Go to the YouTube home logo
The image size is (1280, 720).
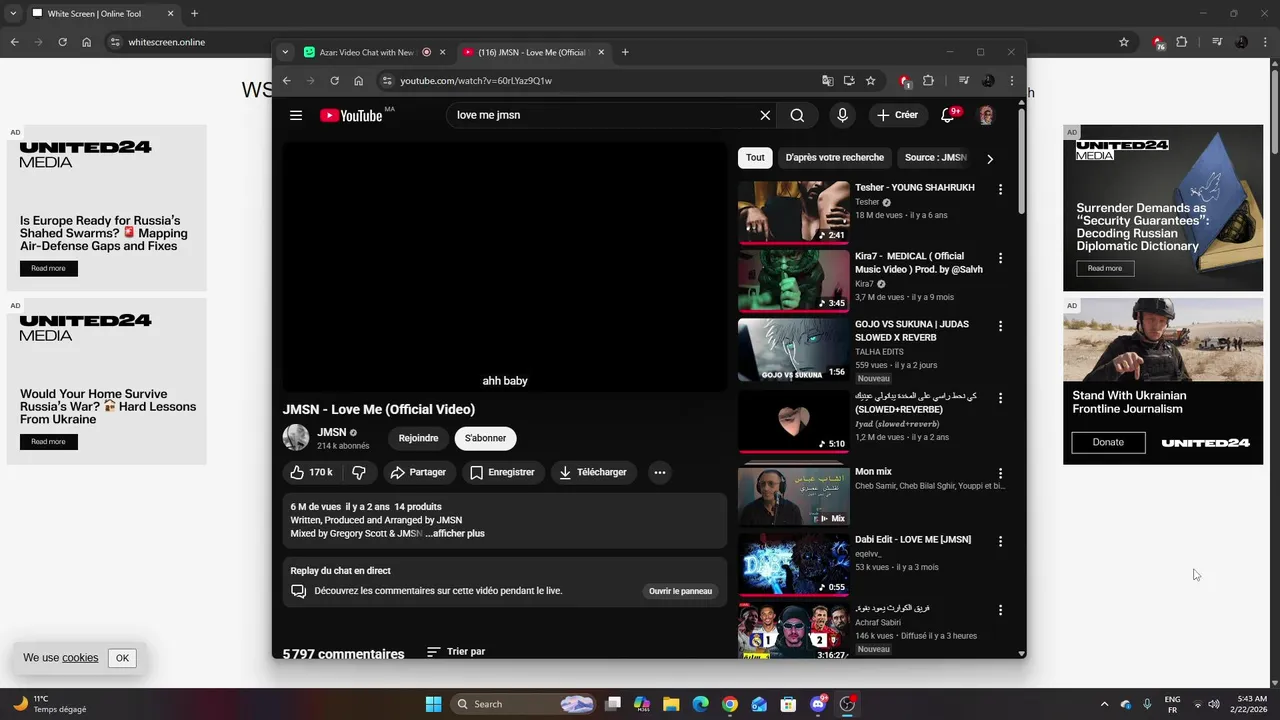351,115
